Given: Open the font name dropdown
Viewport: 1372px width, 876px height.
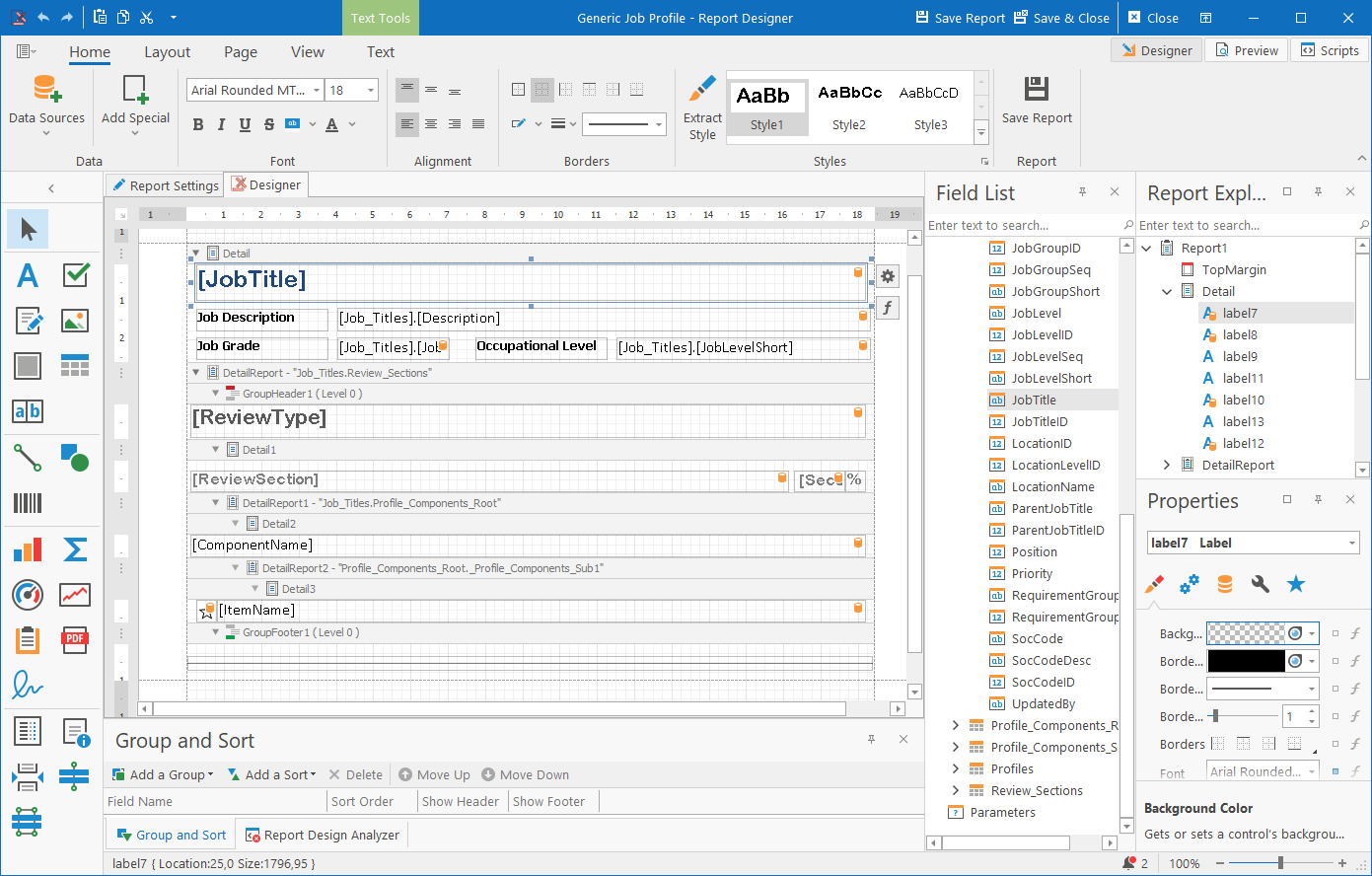Looking at the screenshot, I should 317,90.
